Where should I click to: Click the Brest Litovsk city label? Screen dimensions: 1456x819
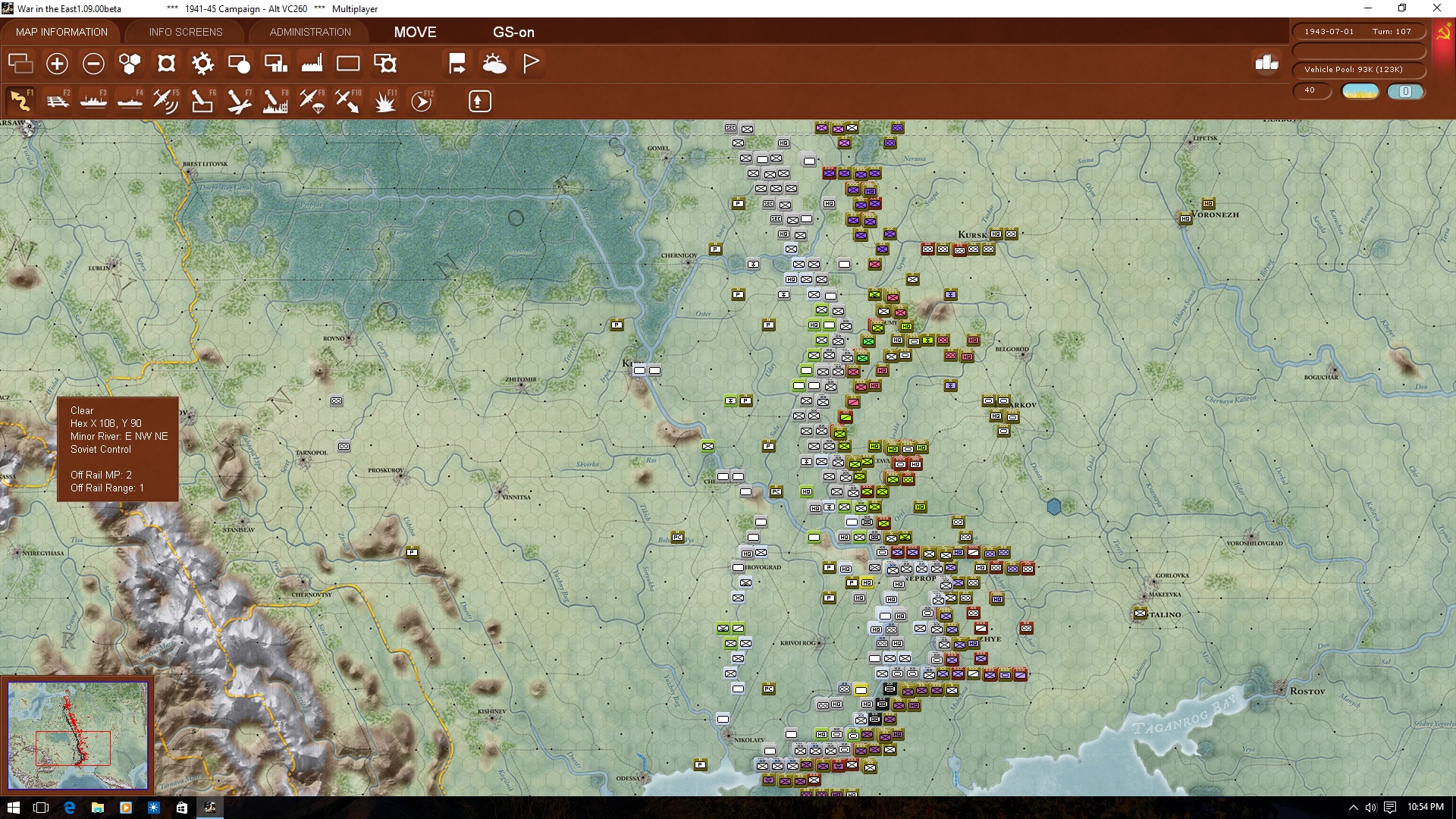click(x=205, y=164)
